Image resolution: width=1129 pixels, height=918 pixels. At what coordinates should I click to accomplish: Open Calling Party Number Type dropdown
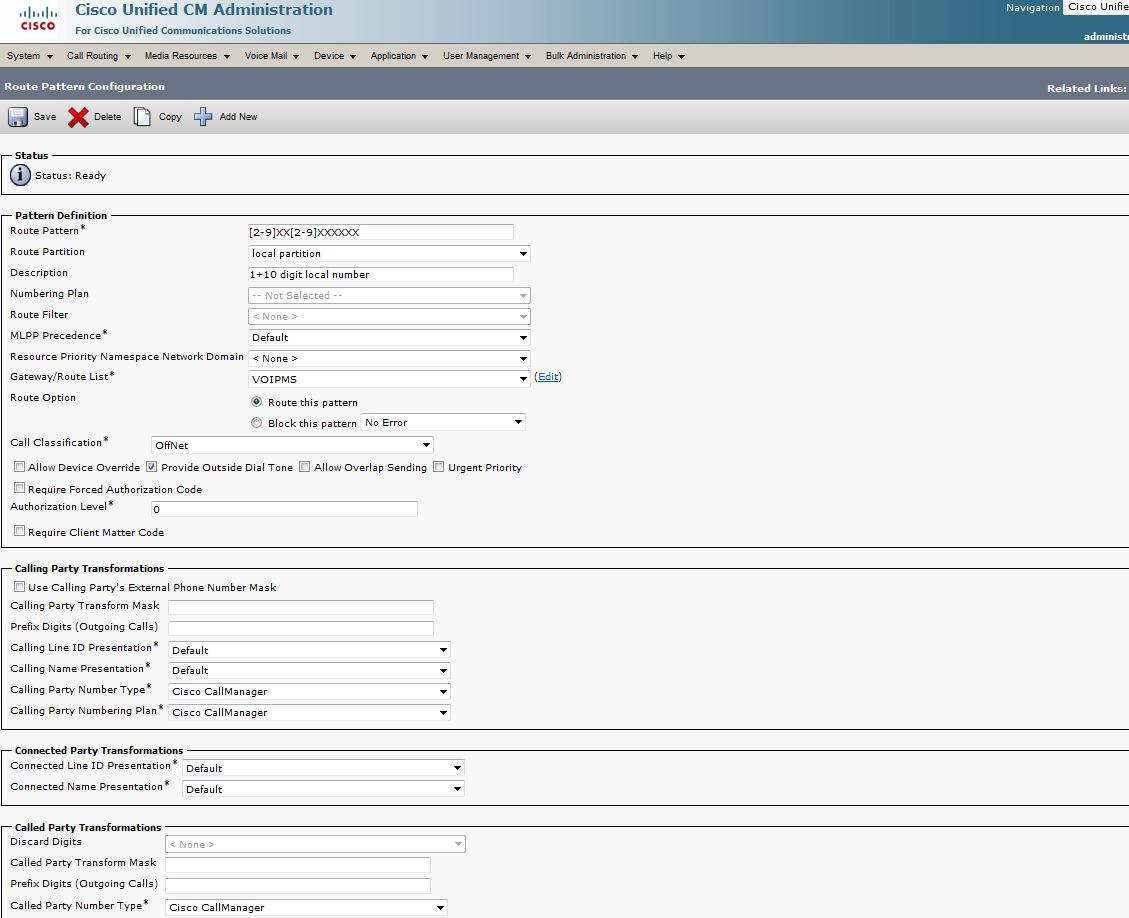(x=309, y=691)
